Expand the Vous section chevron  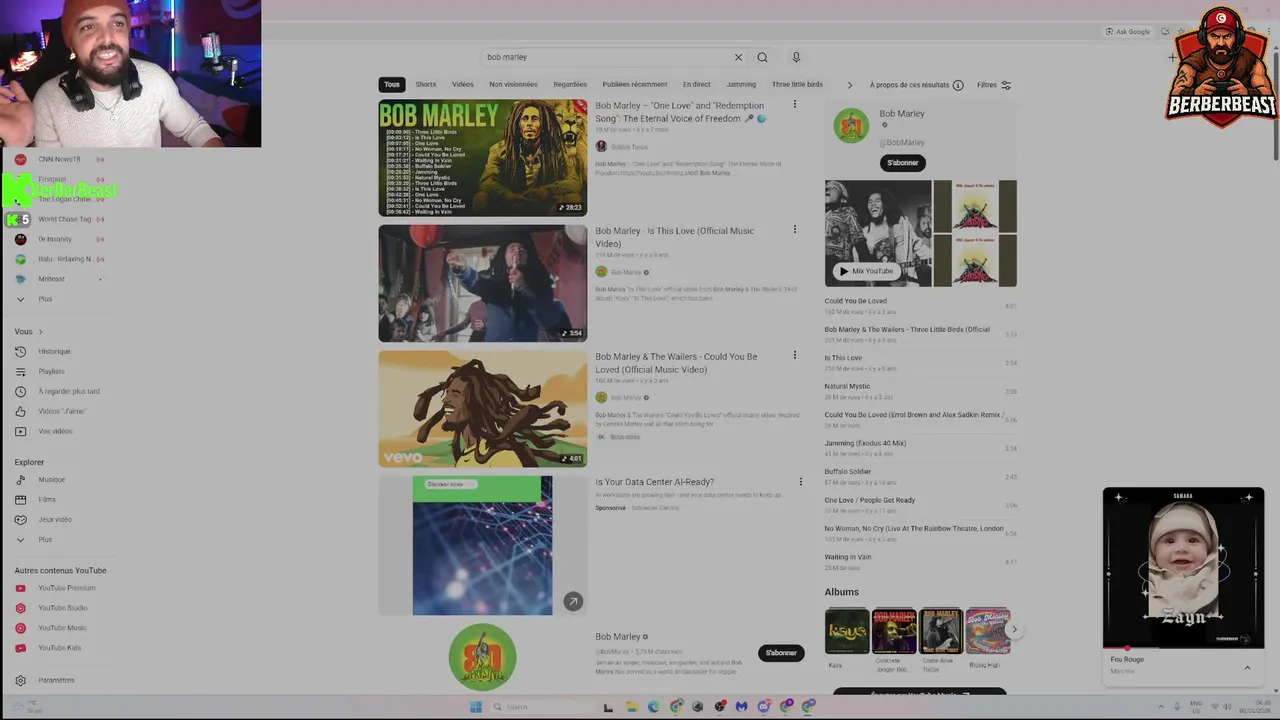(40, 331)
